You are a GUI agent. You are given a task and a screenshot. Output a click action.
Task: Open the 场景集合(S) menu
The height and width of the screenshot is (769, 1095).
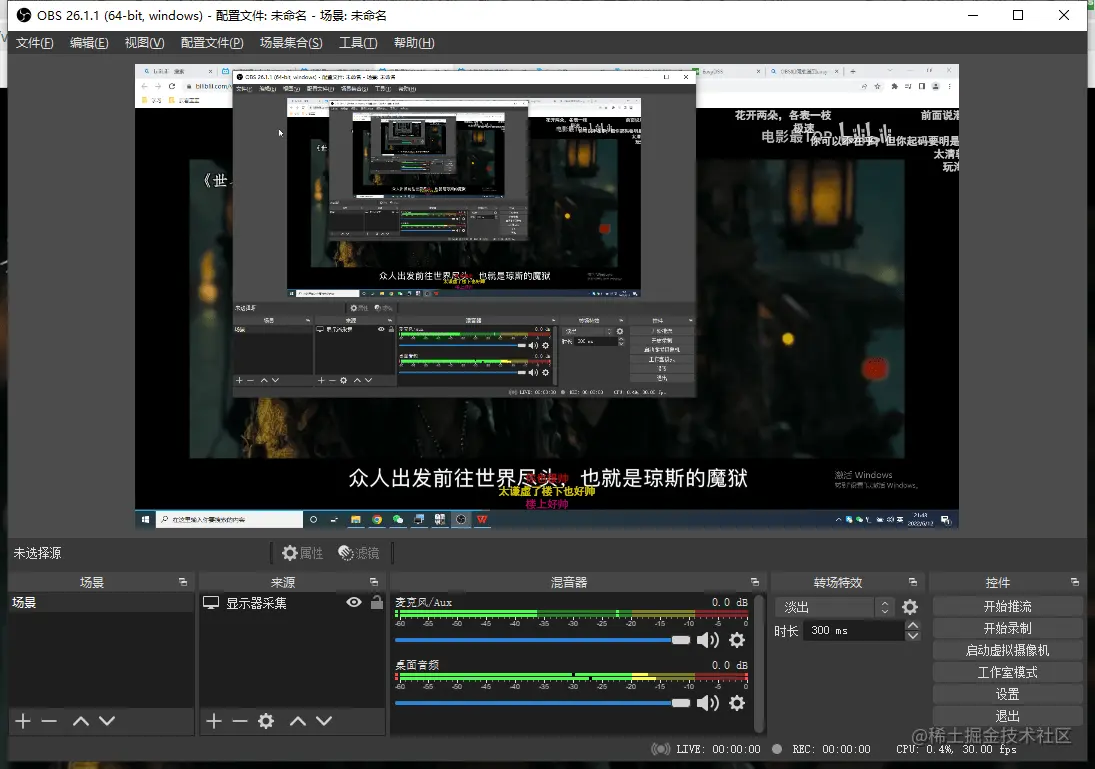291,43
